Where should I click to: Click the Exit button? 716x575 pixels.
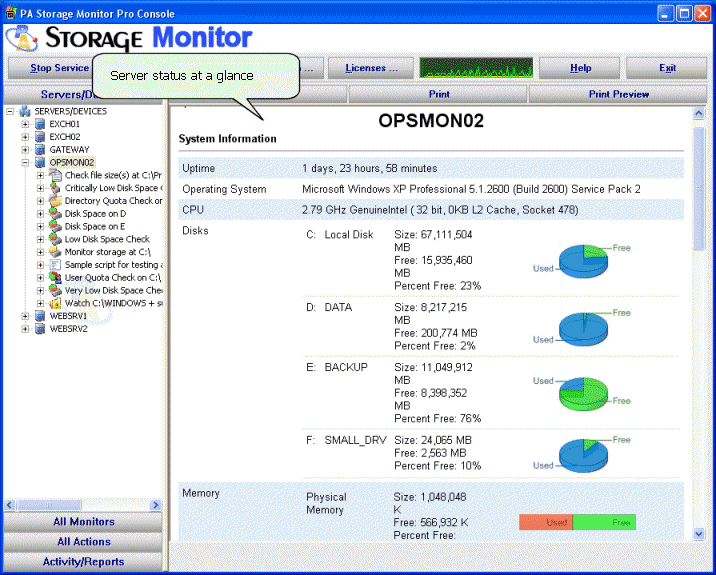coord(667,68)
